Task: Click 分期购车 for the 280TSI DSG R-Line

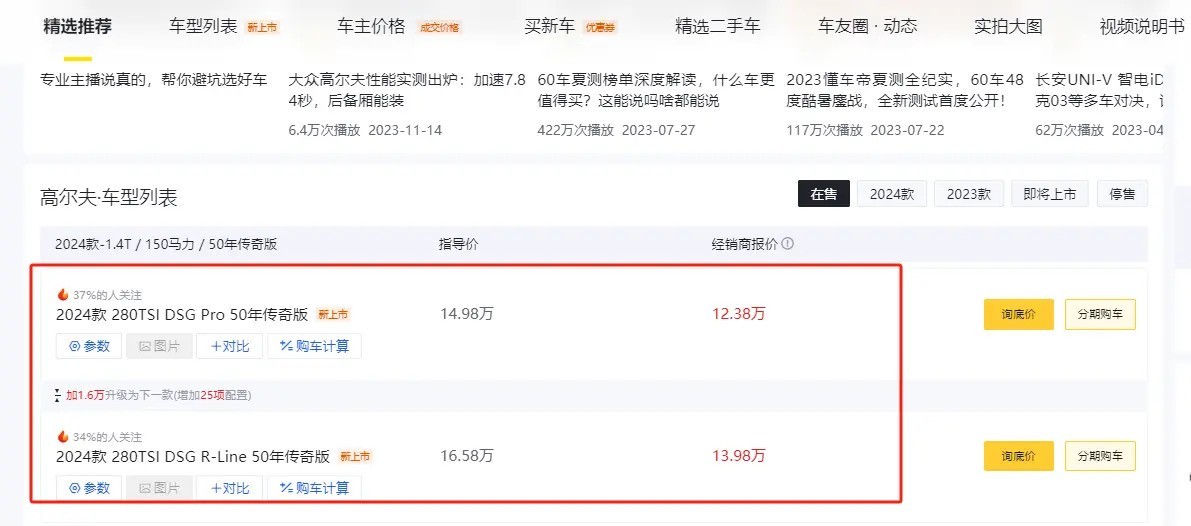Action: pyautogui.click(x=1099, y=456)
